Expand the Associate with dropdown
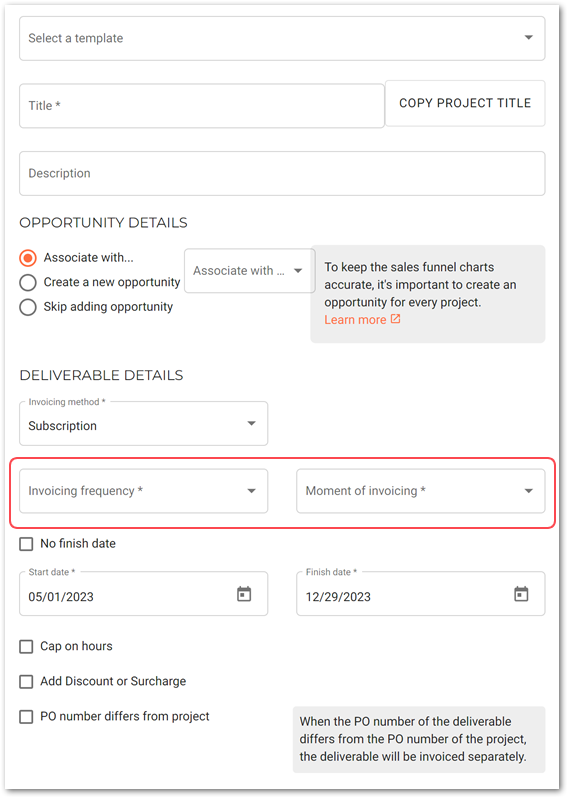The image size is (568, 798). coord(249,271)
